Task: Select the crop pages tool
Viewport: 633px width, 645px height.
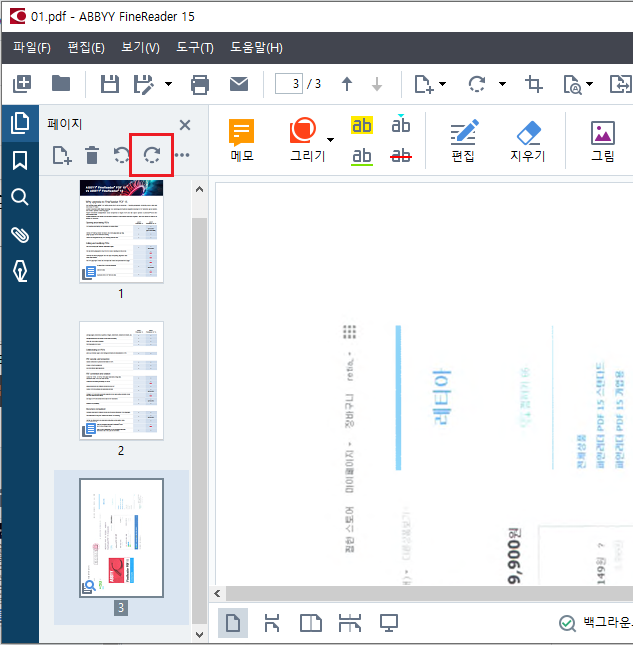Action: pos(533,84)
